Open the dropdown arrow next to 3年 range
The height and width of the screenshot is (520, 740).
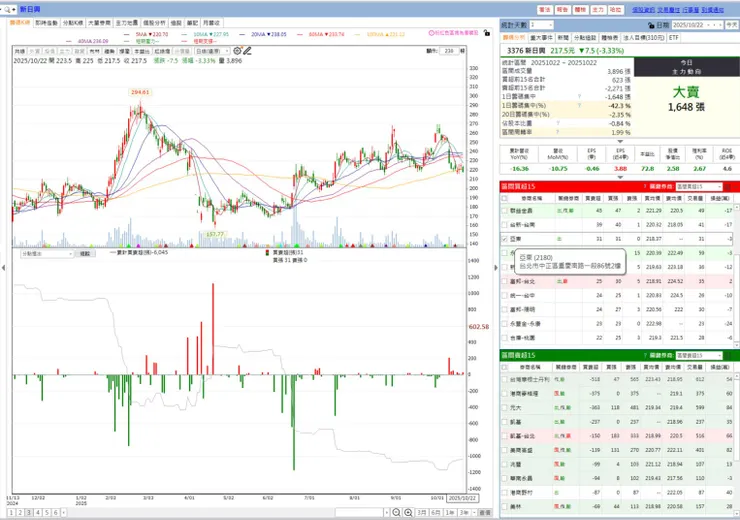[x=474, y=512]
